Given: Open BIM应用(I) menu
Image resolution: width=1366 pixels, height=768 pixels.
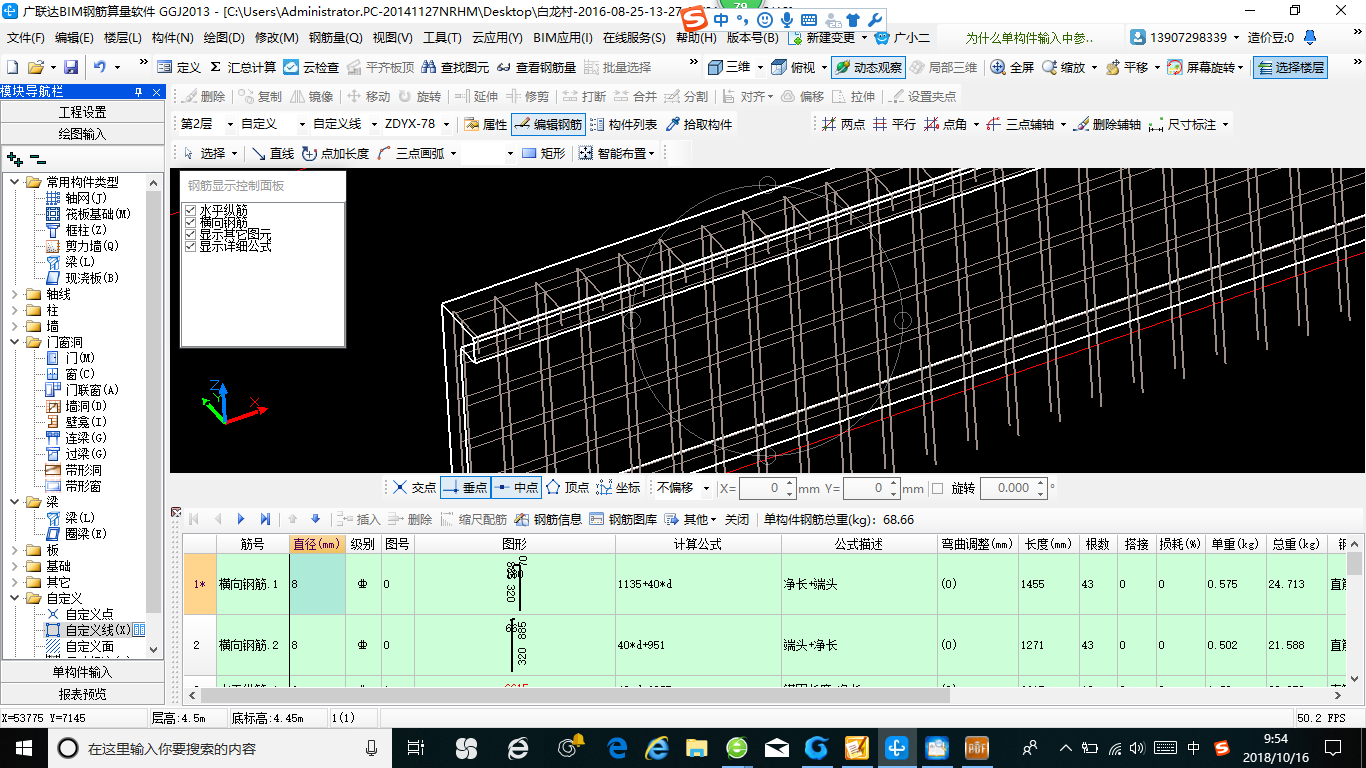Looking at the screenshot, I should click(562, 38).
